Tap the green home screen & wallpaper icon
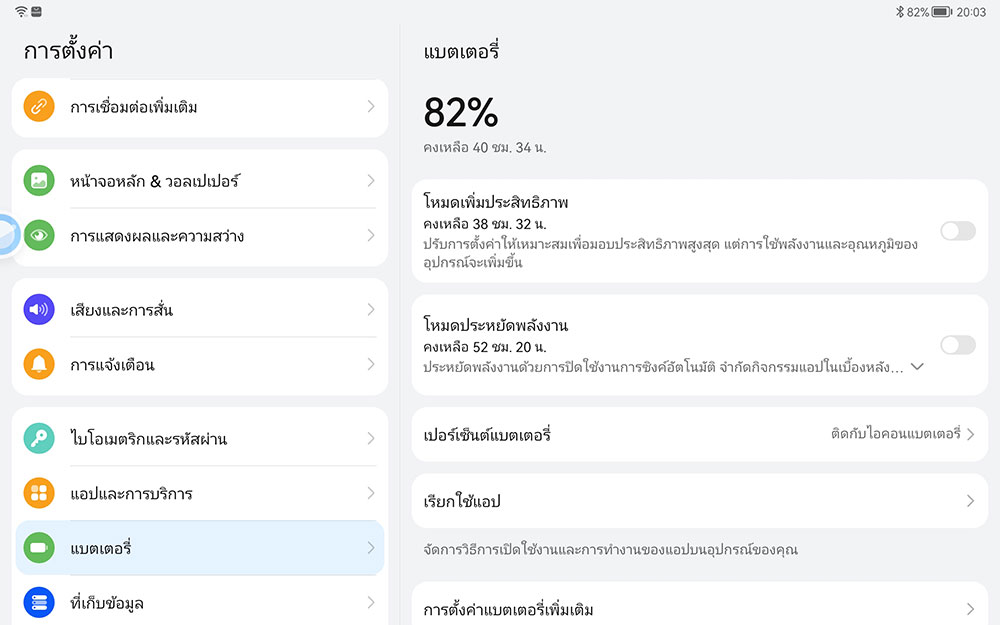Image resolution: width=1000 pixels, height=625 pixels. [x=39, y=181]
